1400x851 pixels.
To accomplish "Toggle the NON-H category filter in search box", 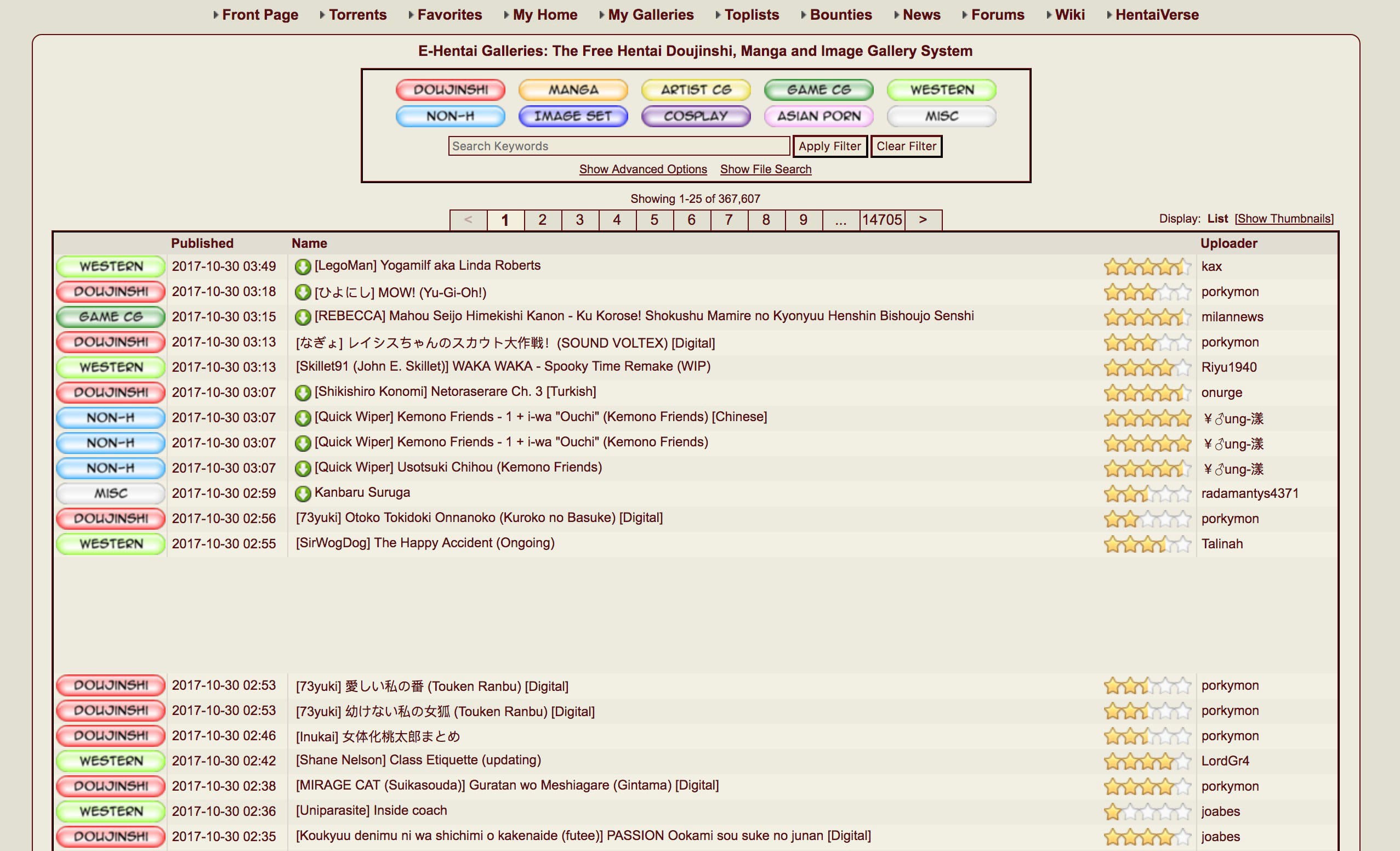I will click(x=450, y=116).
